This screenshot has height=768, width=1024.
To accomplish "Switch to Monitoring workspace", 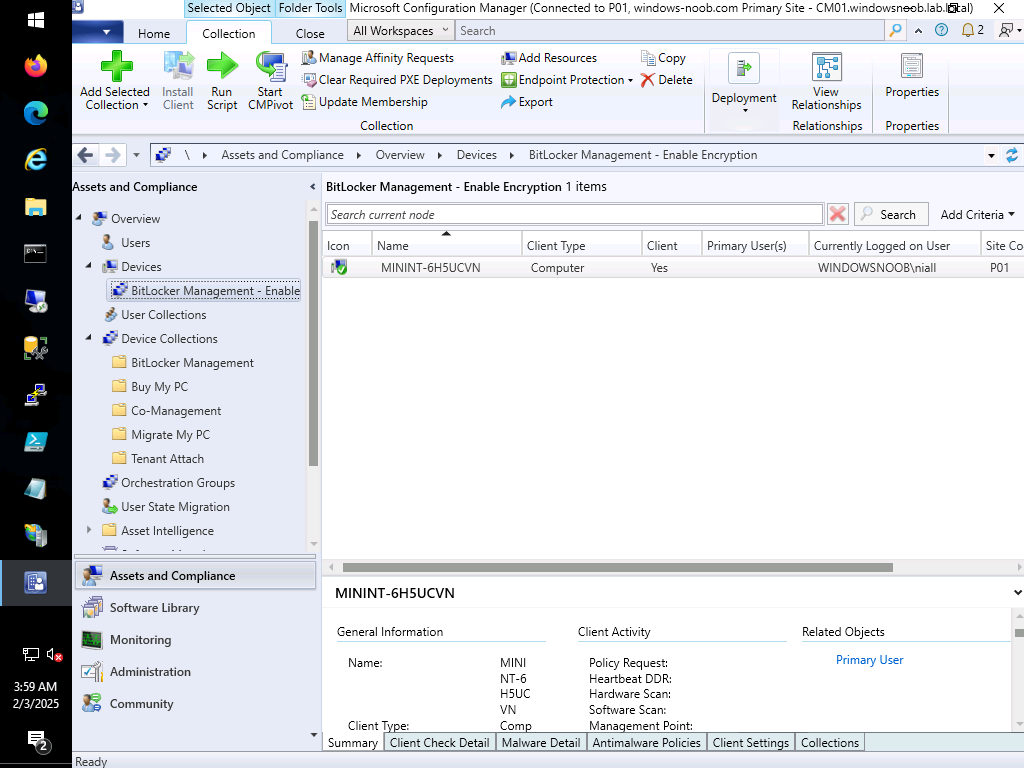I will [196, 640].
